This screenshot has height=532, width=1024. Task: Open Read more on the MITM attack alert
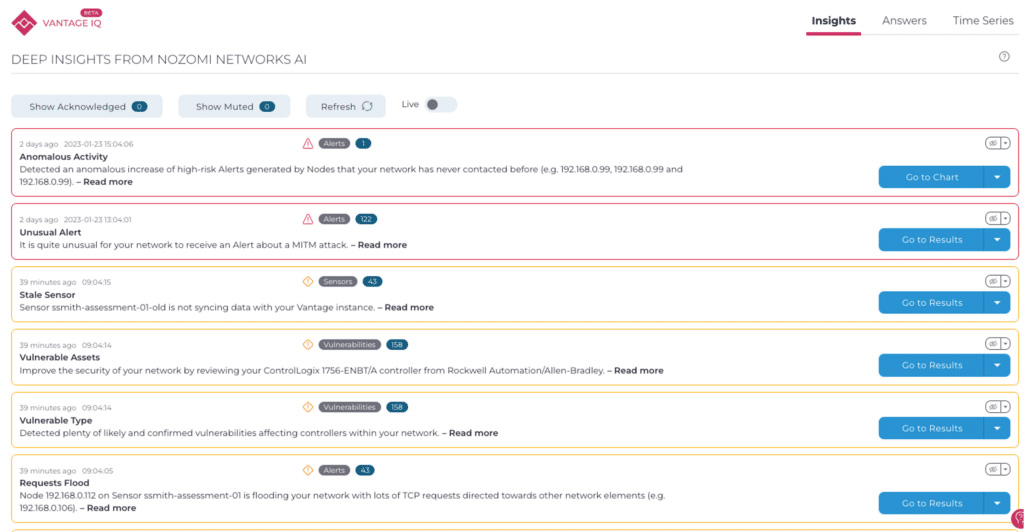pos(382,245)
